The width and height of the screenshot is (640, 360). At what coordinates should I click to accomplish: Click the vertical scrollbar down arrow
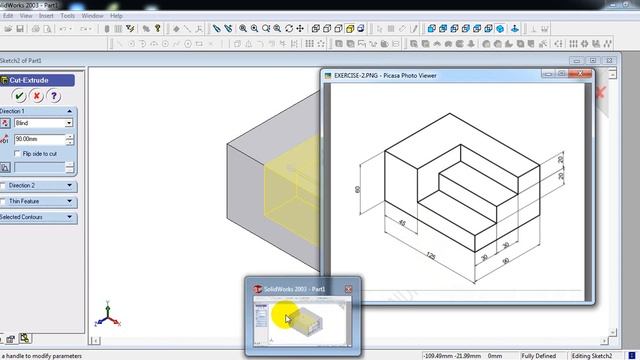click(612, 332)
